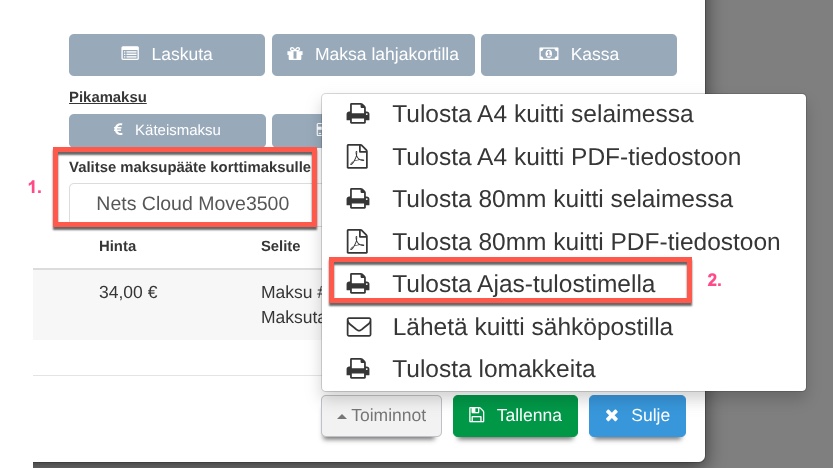
Task: Click printer icon for A4 kuitti selaimessa
Action: (357, 113)
